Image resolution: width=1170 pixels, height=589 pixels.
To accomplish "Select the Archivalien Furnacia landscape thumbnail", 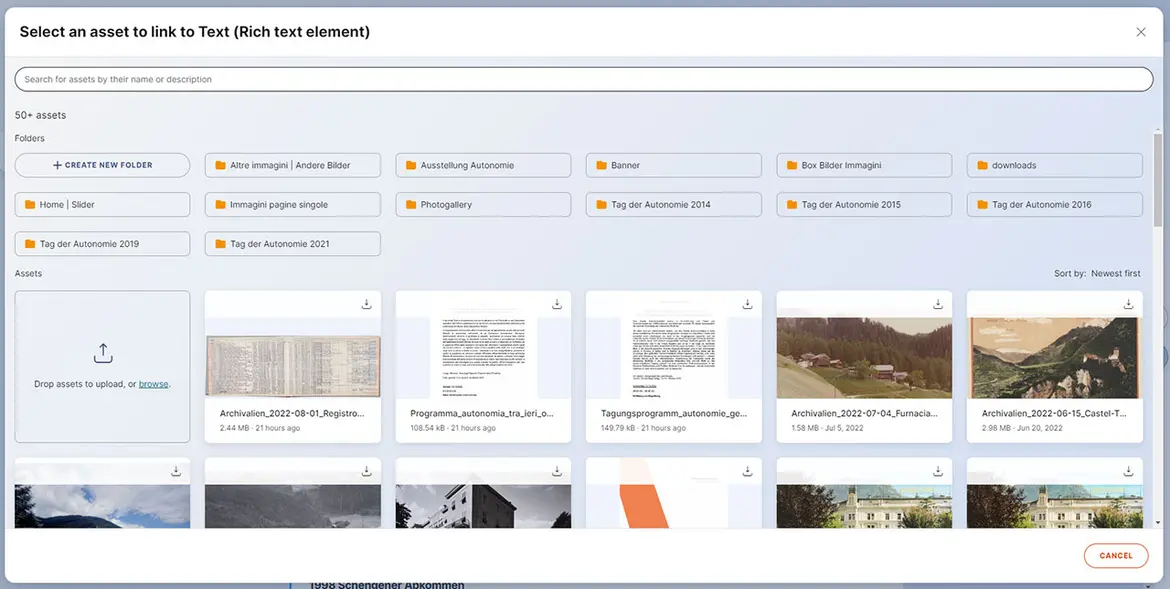I will [864, 358].
